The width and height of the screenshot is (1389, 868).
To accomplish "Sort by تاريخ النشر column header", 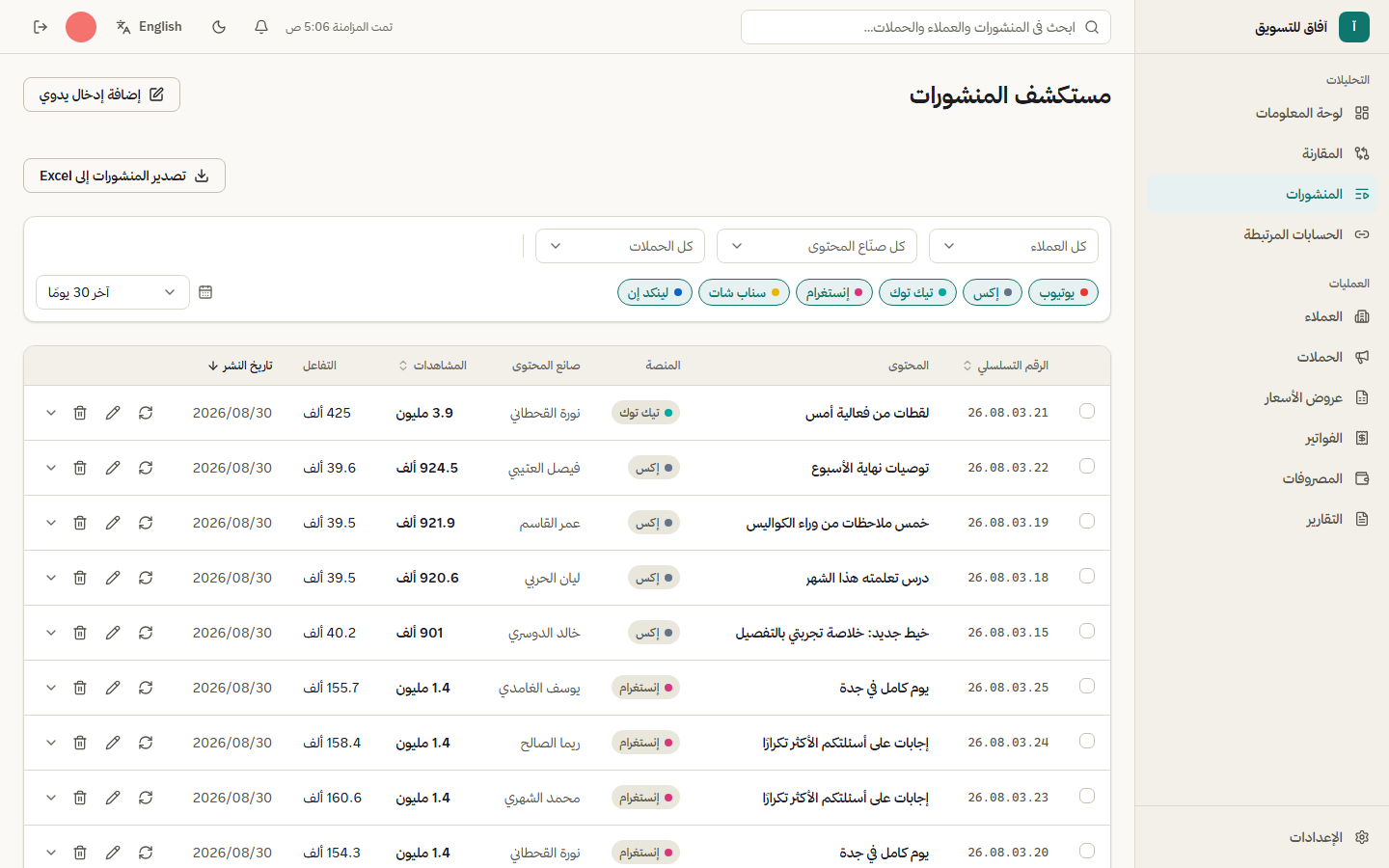I will tap(240, 366).
